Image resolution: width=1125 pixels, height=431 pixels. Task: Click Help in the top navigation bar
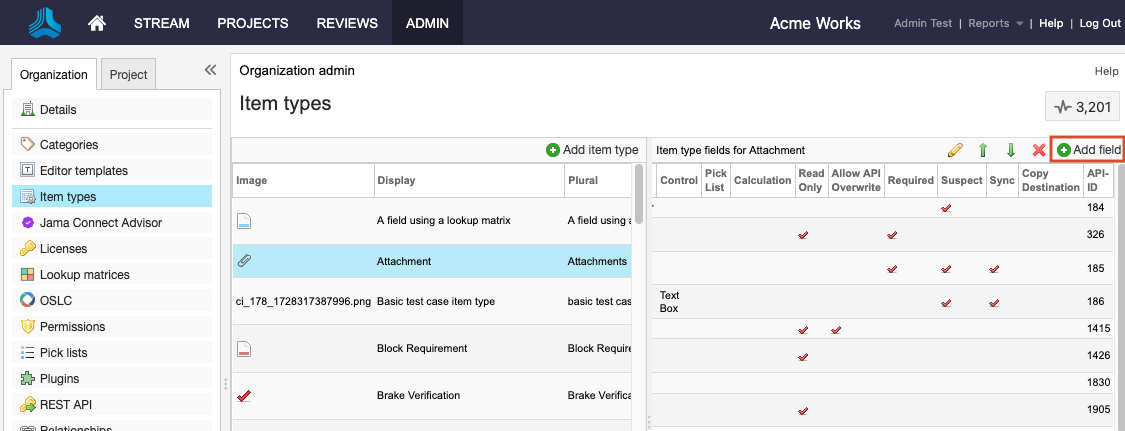1051,23
